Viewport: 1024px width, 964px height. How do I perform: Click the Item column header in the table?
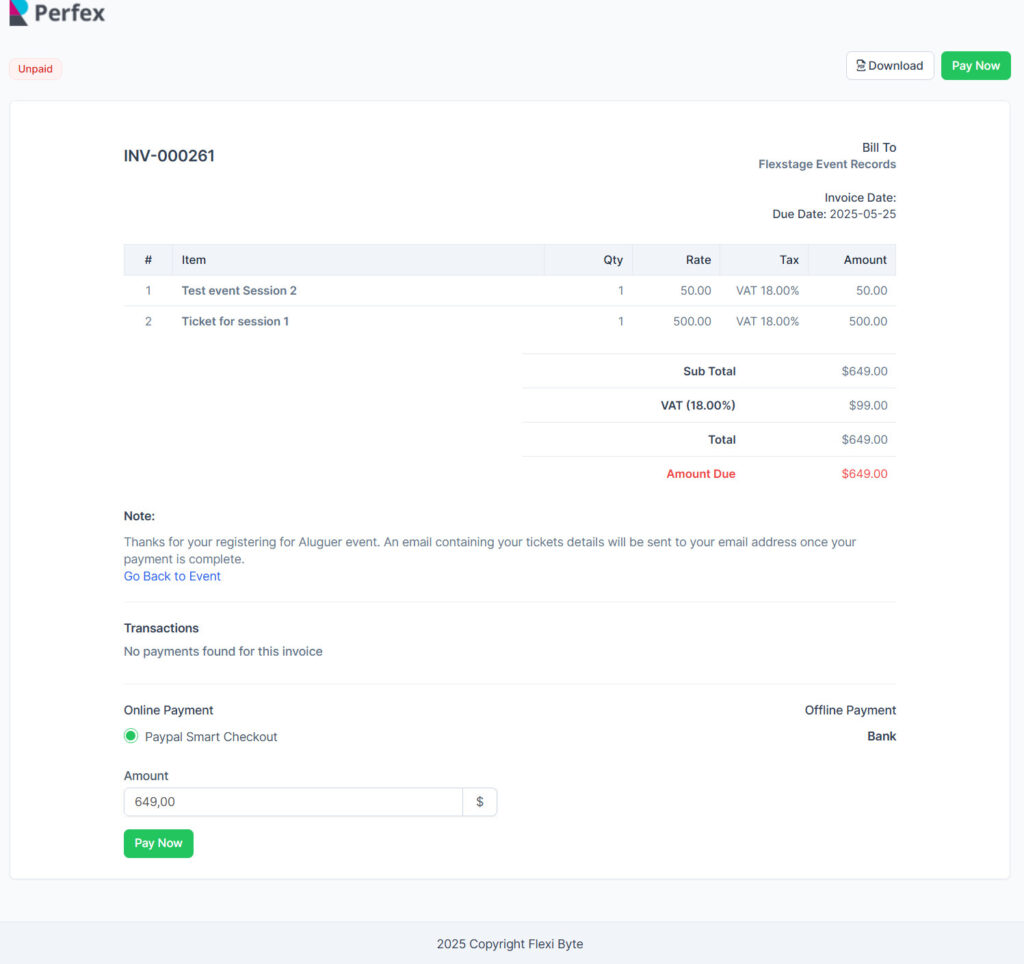pos(193,260)
